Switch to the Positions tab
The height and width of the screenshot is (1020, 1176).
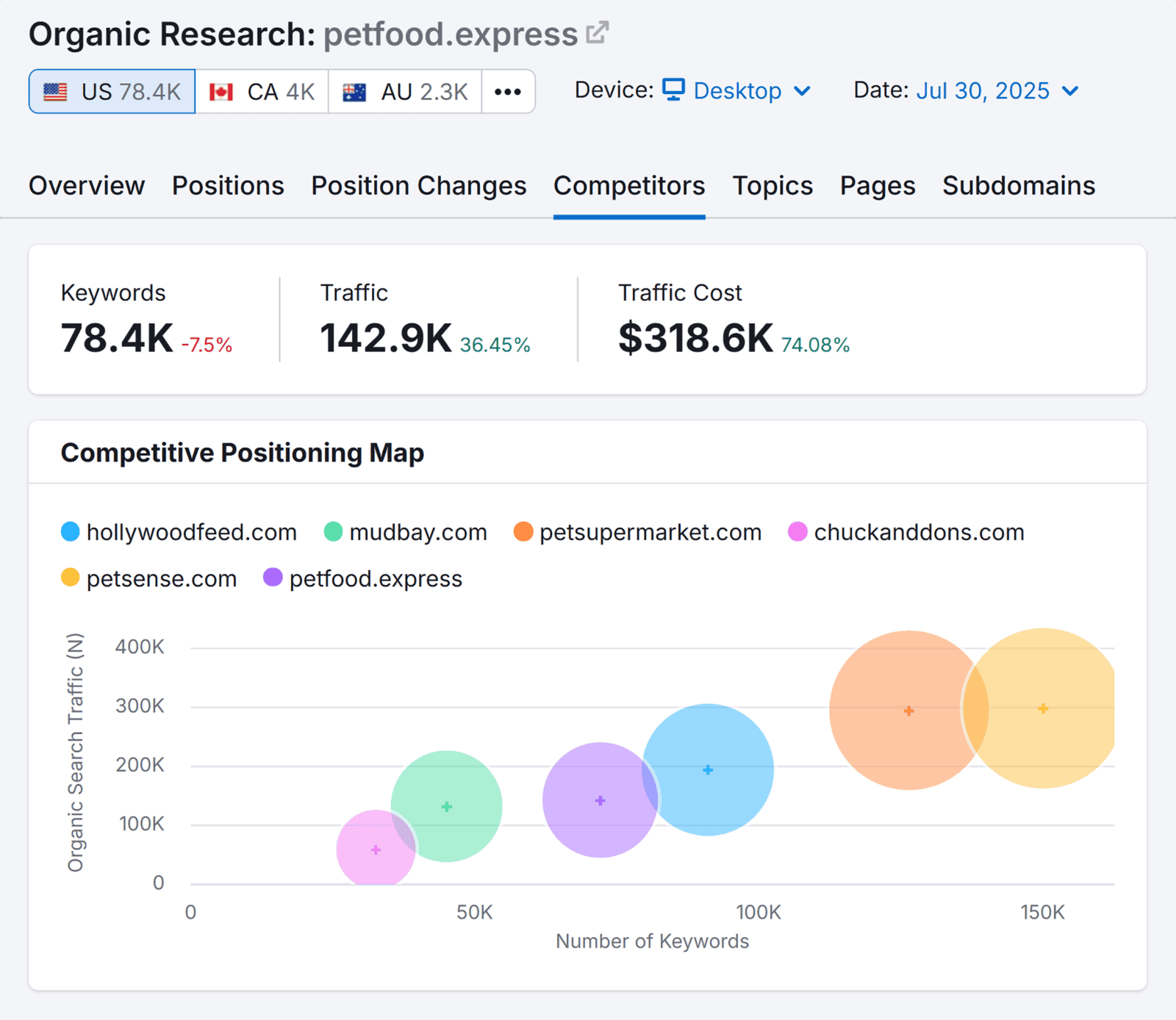(228, 186)
